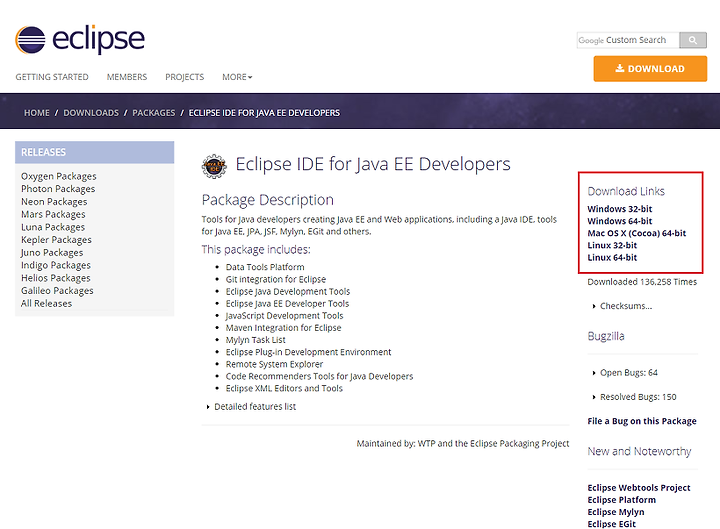720x529 pixels.
Task: Go to PACKAGES in breadcrumb
Action: 153,113
